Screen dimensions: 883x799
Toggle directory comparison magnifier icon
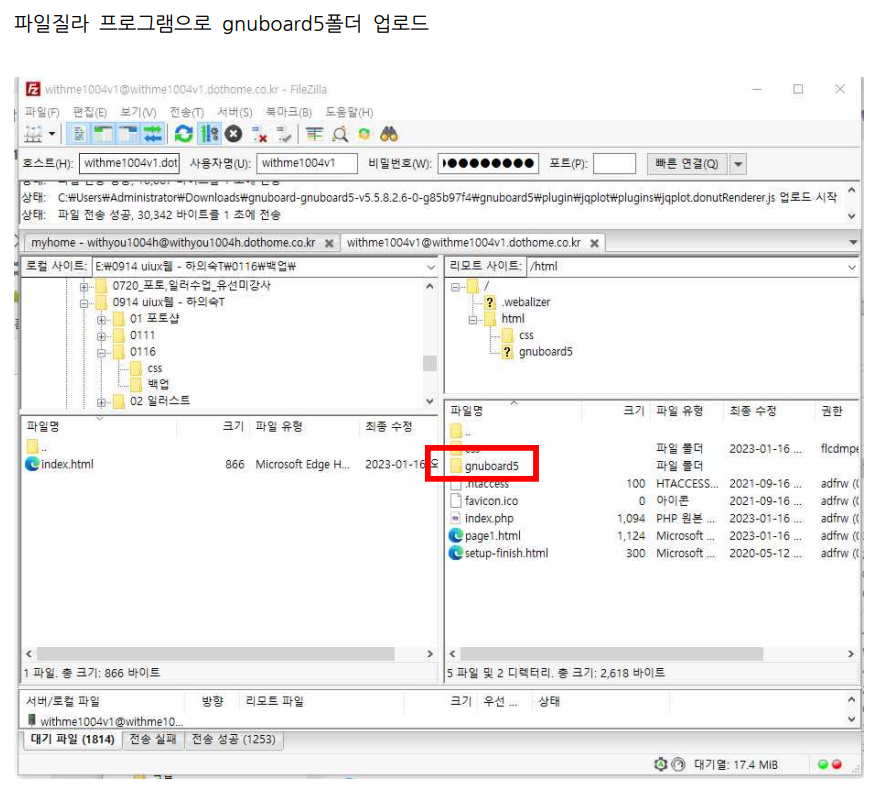(x=340, y=134)
